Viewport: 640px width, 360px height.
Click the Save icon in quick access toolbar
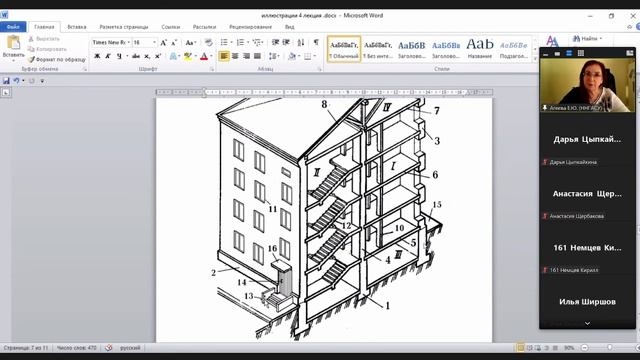coord(6,81)
